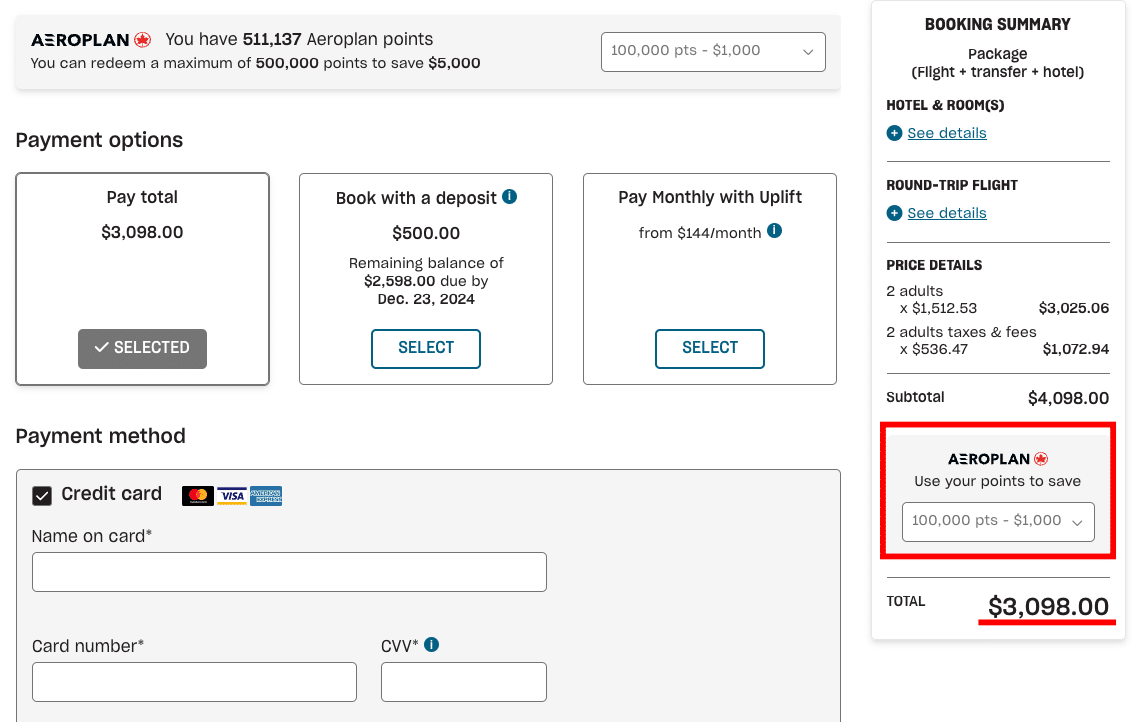Viewport: 1140px width, 722px height.
Task: Click info icon next to Uplift monthly price
Action: (x=774, y=231)
